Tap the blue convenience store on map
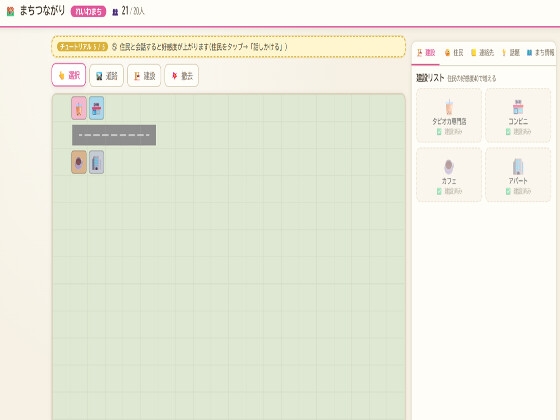Image resolution: width=560 pixels, height=420 pixels. [x=96, y=108]
